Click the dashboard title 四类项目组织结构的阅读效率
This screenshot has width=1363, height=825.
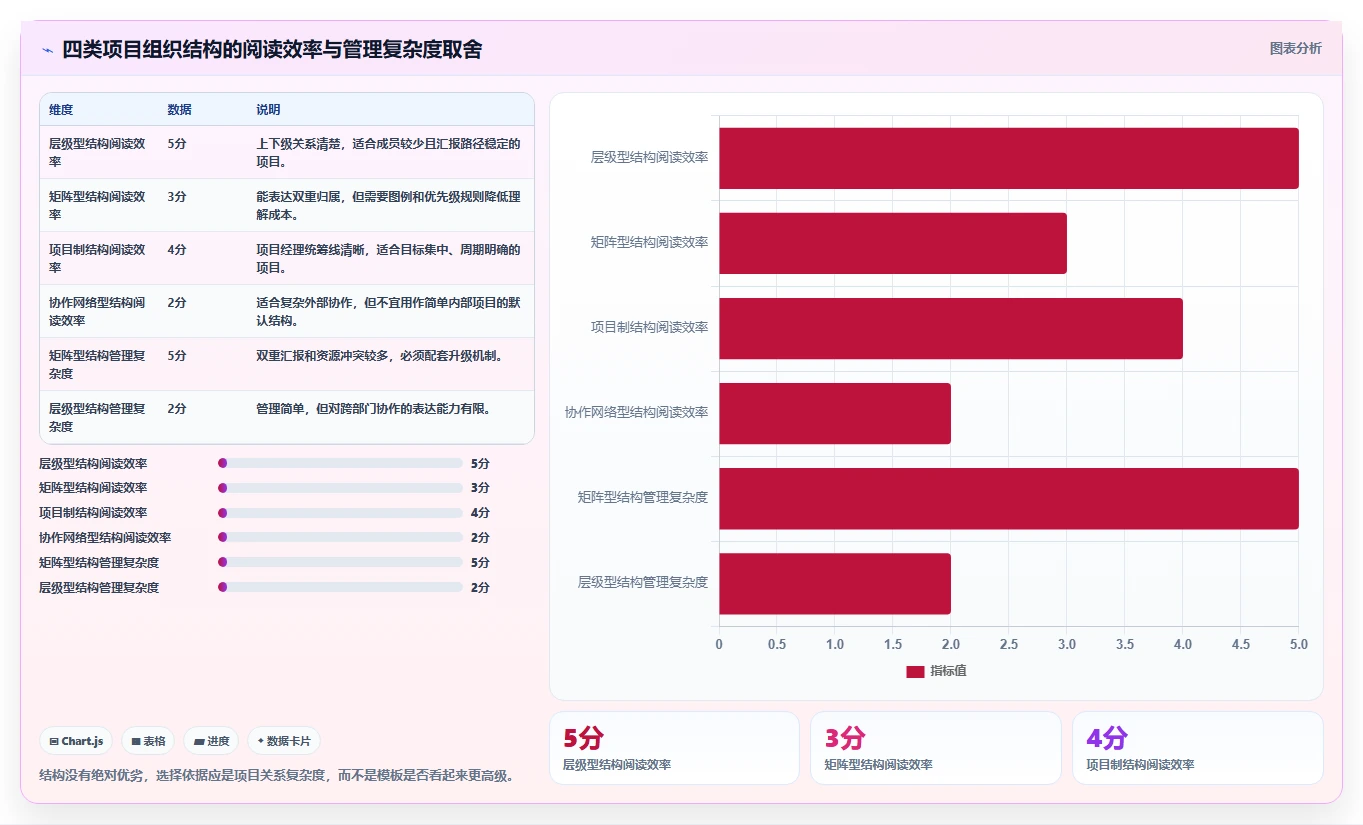coord(272,49)
